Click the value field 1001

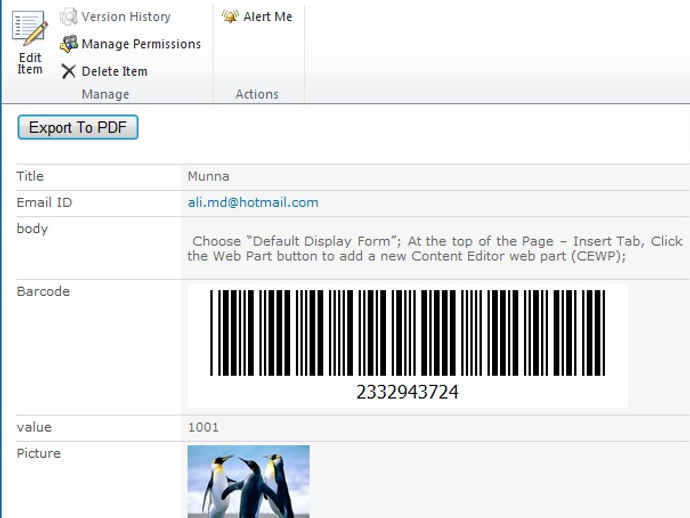point(203,427)
